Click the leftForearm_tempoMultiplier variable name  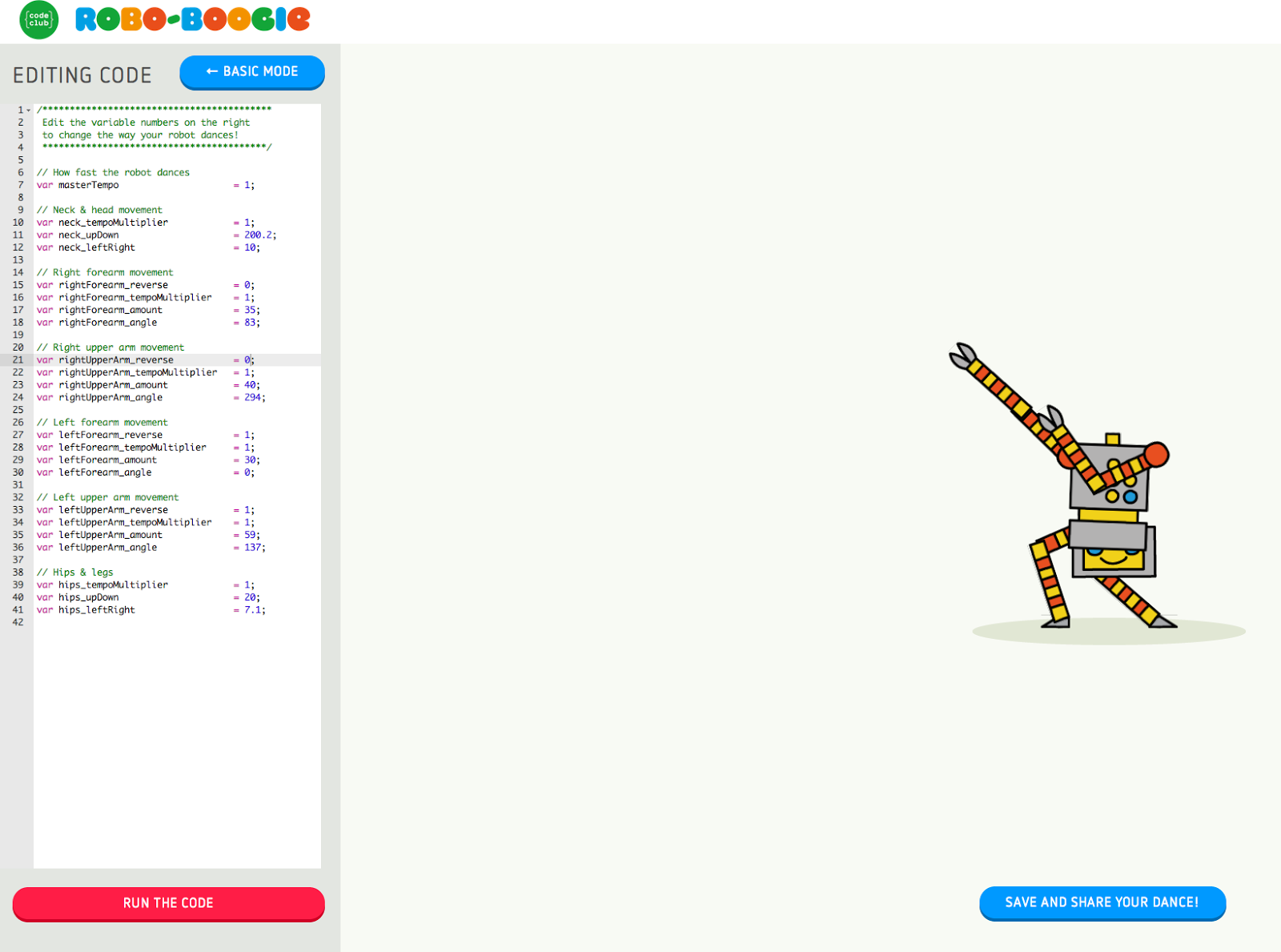tap(132, 448)
